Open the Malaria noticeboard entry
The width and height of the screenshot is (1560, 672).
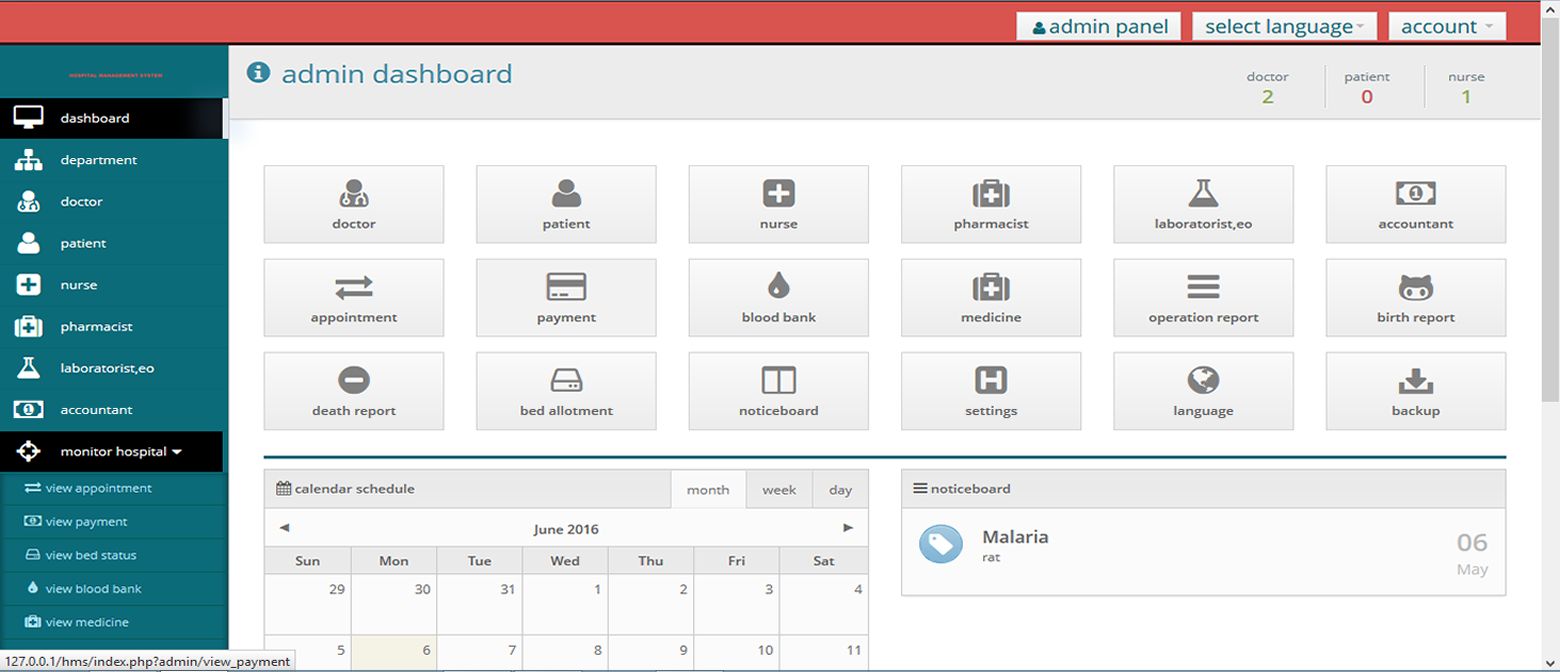(x=1015, y=537)
